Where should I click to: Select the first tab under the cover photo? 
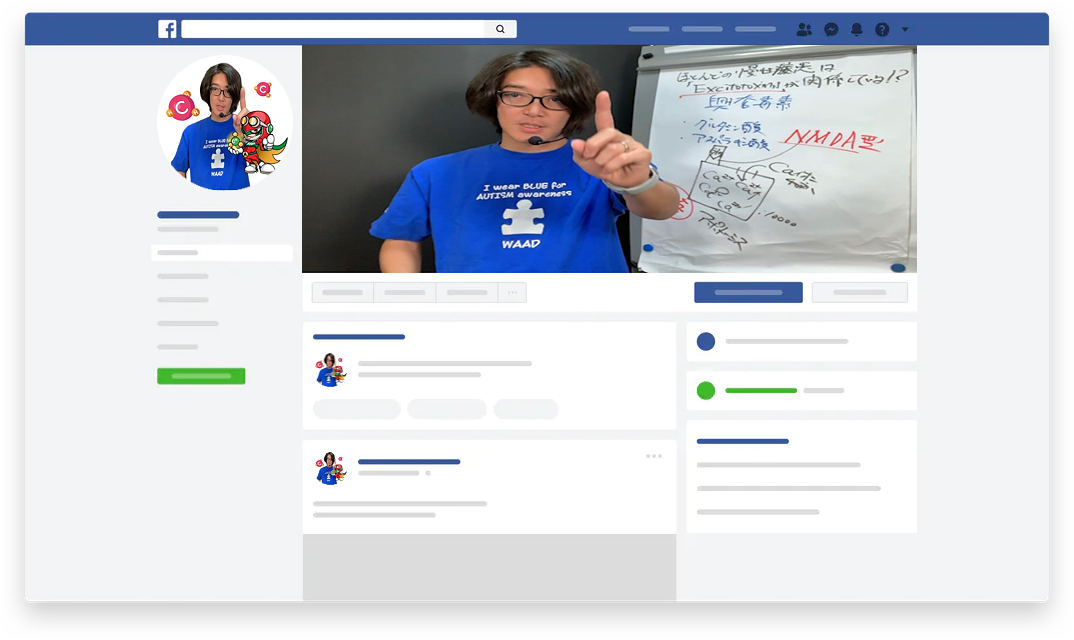343,293
